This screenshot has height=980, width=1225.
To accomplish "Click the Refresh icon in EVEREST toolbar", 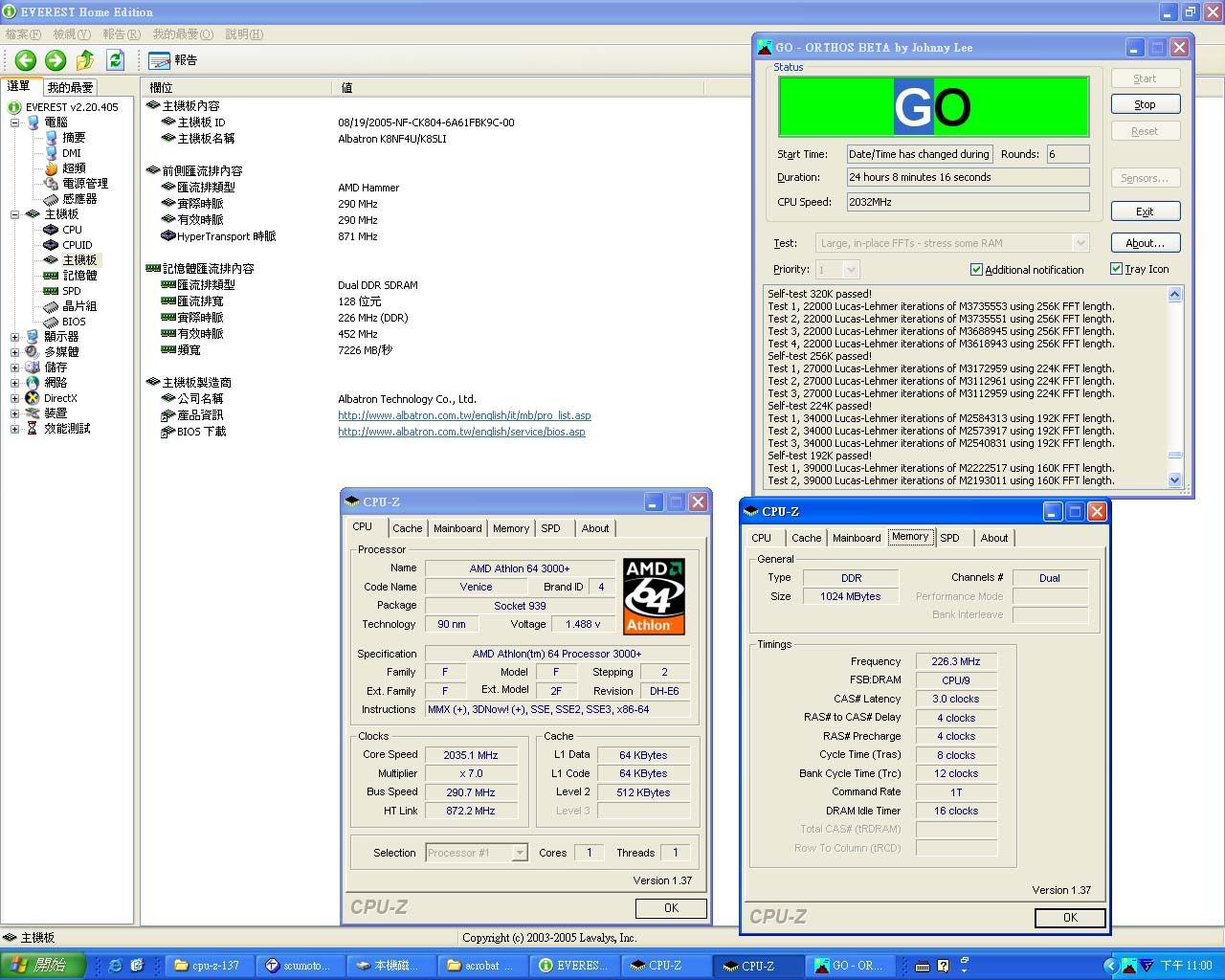I will (x=115, y=60).
